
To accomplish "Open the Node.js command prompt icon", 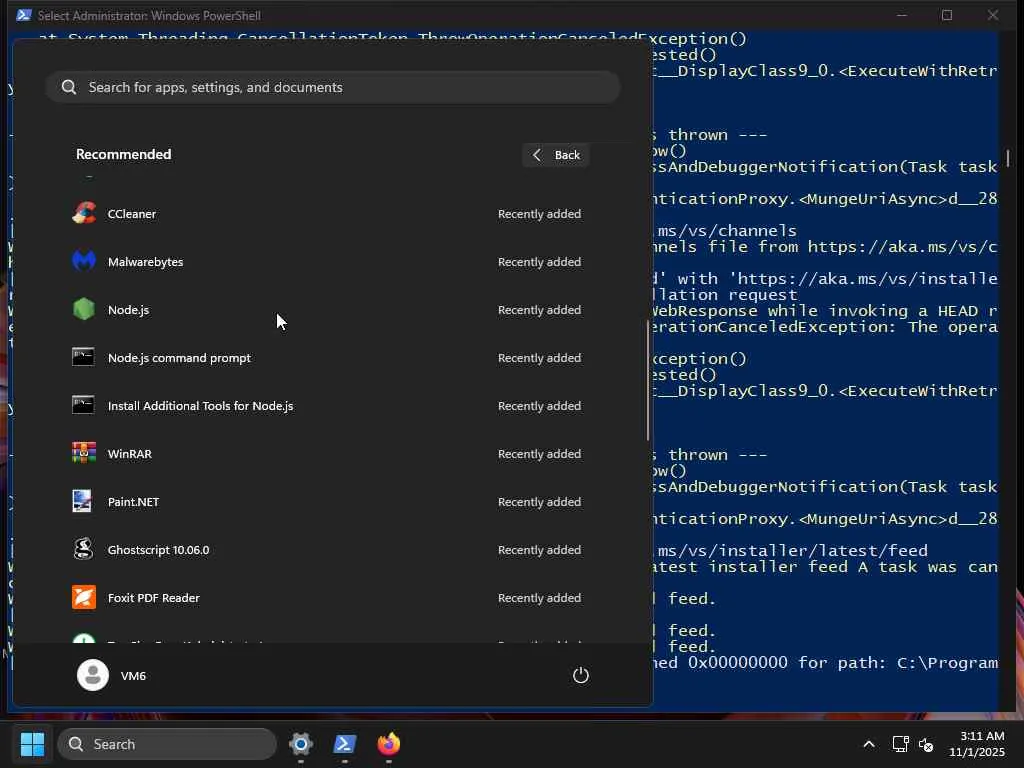I will pos(83,357).
